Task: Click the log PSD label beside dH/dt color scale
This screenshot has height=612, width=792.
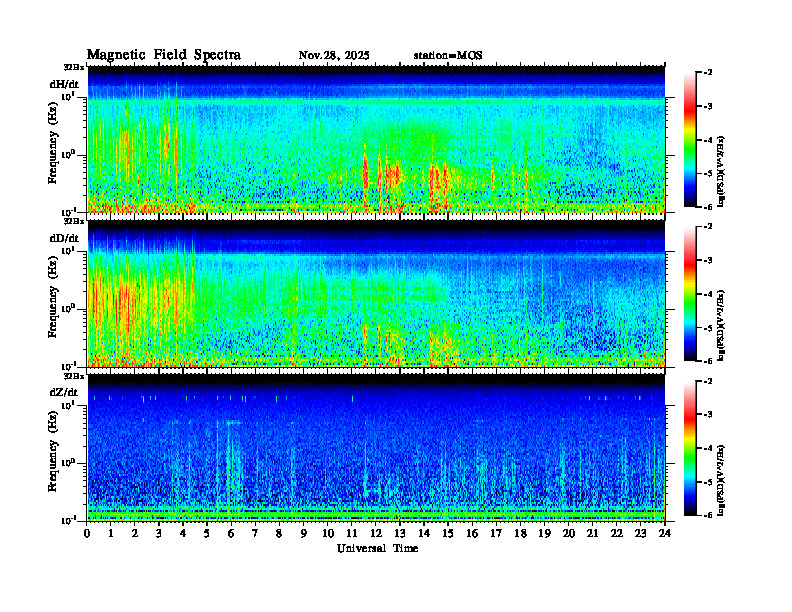Action: pos(722,172)
